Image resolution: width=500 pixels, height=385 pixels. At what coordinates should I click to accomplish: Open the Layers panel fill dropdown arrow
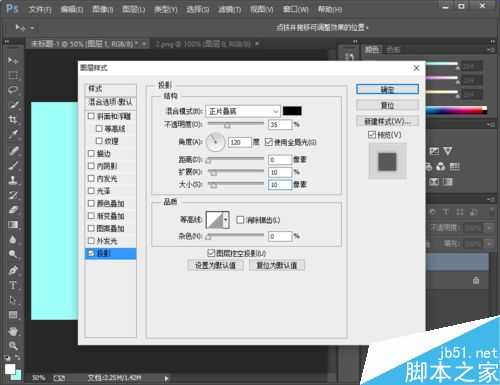coord(489,244)
